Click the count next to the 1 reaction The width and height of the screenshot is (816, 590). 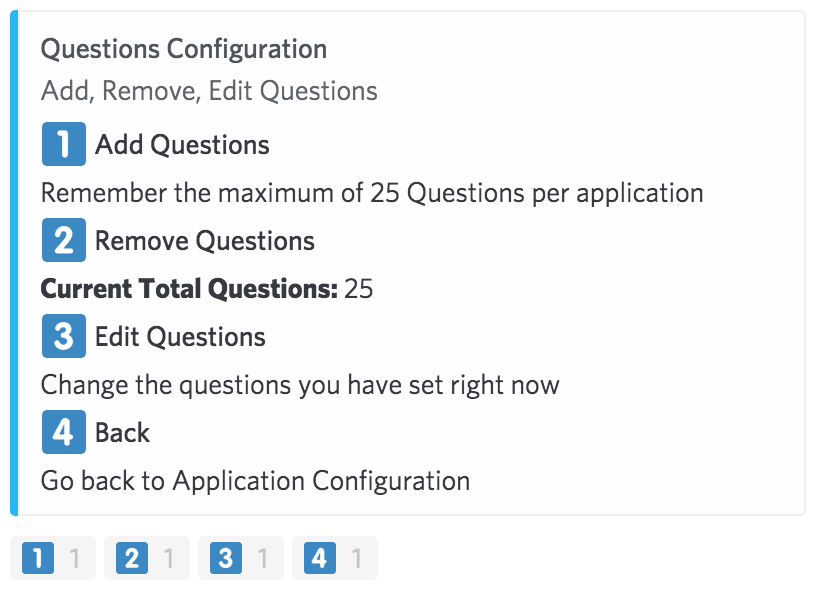[x=75, y=558]
